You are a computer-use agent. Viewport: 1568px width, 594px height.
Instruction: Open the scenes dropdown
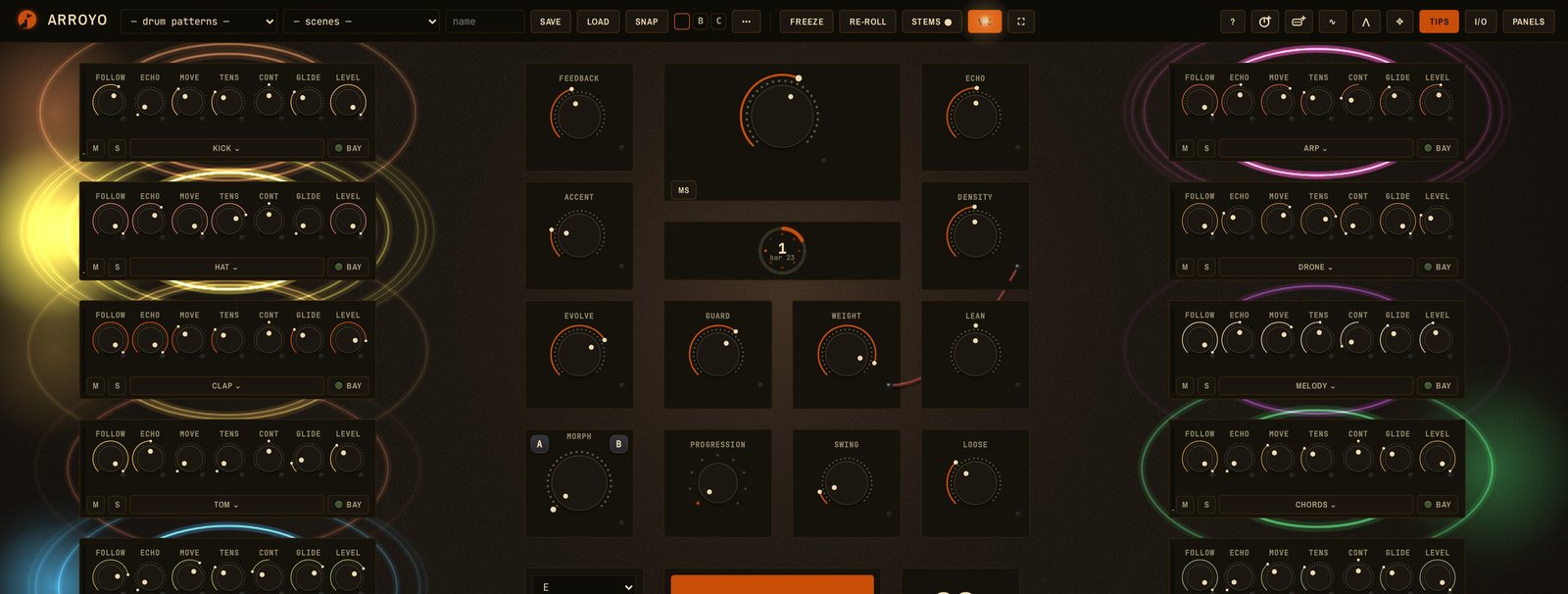(363, 22)
